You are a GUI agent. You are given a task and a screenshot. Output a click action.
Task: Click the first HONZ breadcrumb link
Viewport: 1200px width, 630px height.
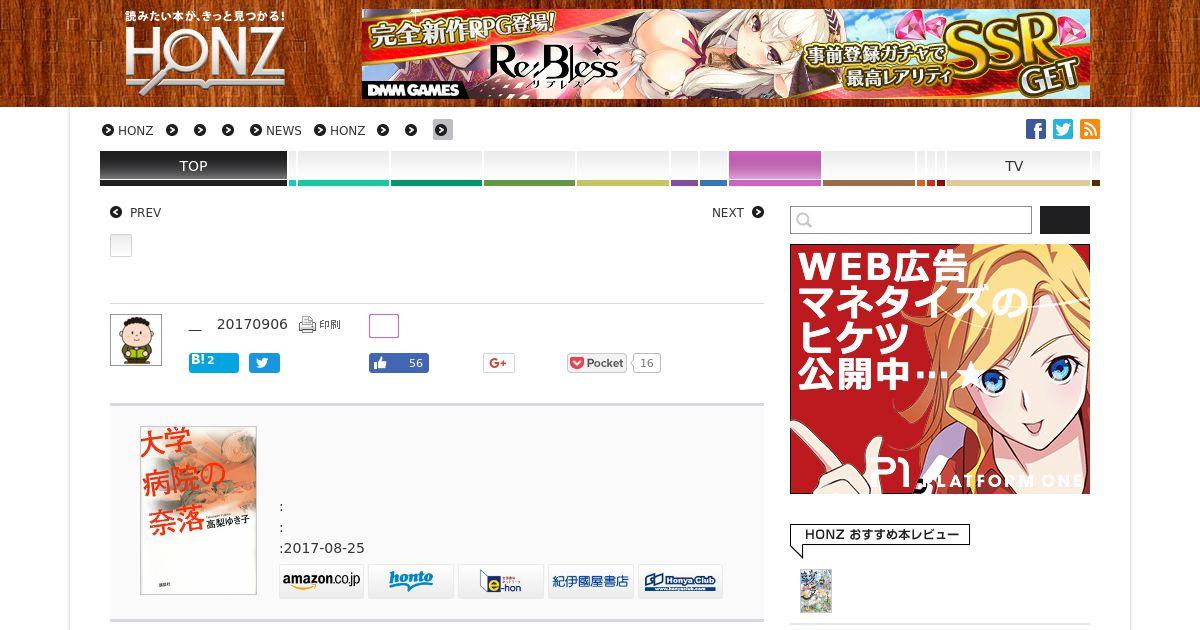tap(128, 130)
